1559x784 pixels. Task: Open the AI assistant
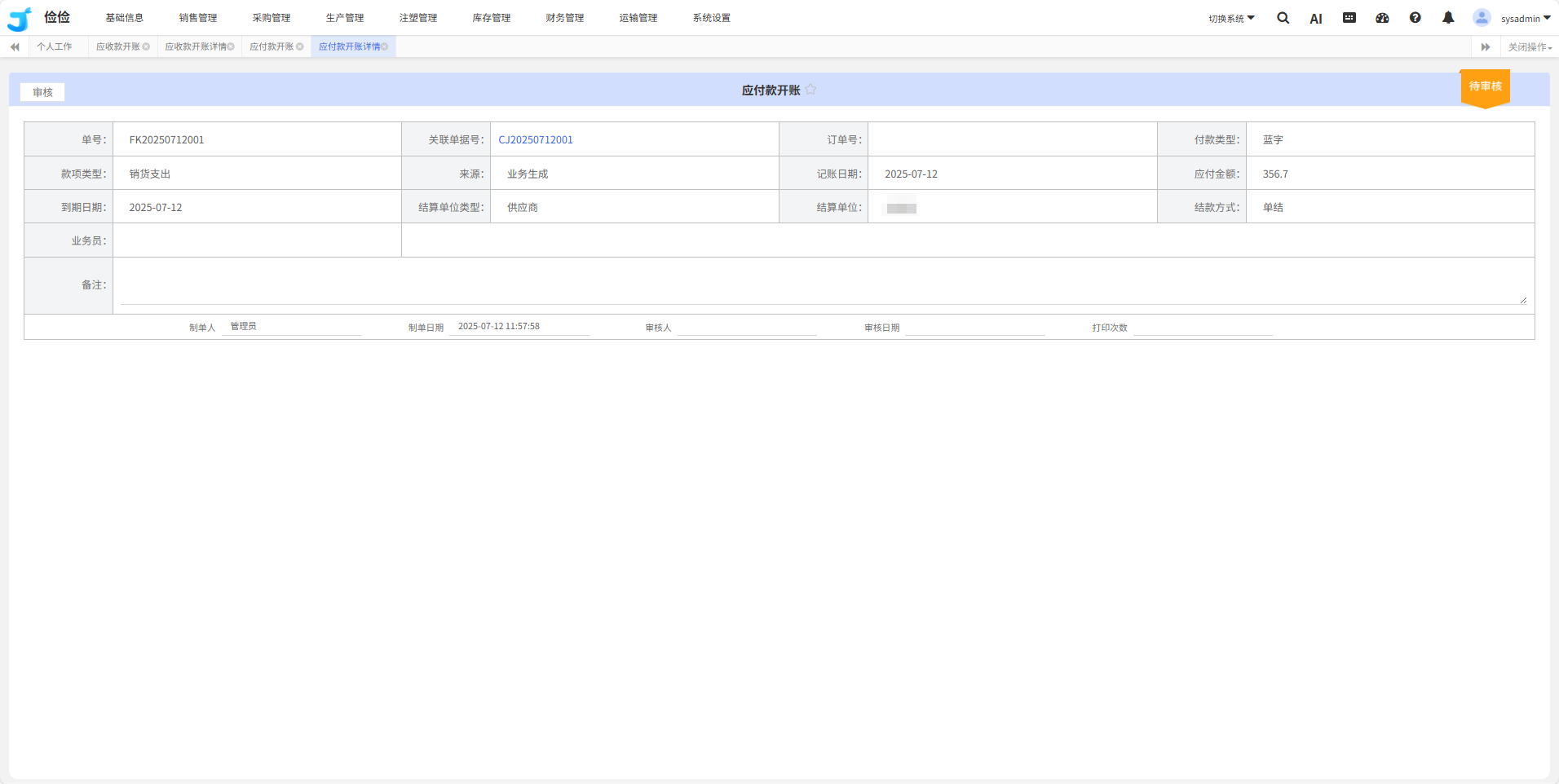[x=1315, y=19]
